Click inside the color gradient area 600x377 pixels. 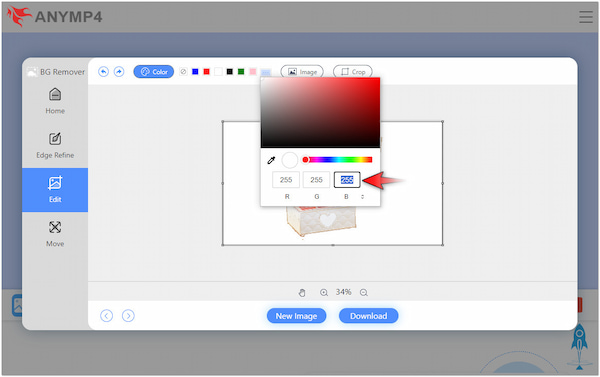[x=320, y=113]
